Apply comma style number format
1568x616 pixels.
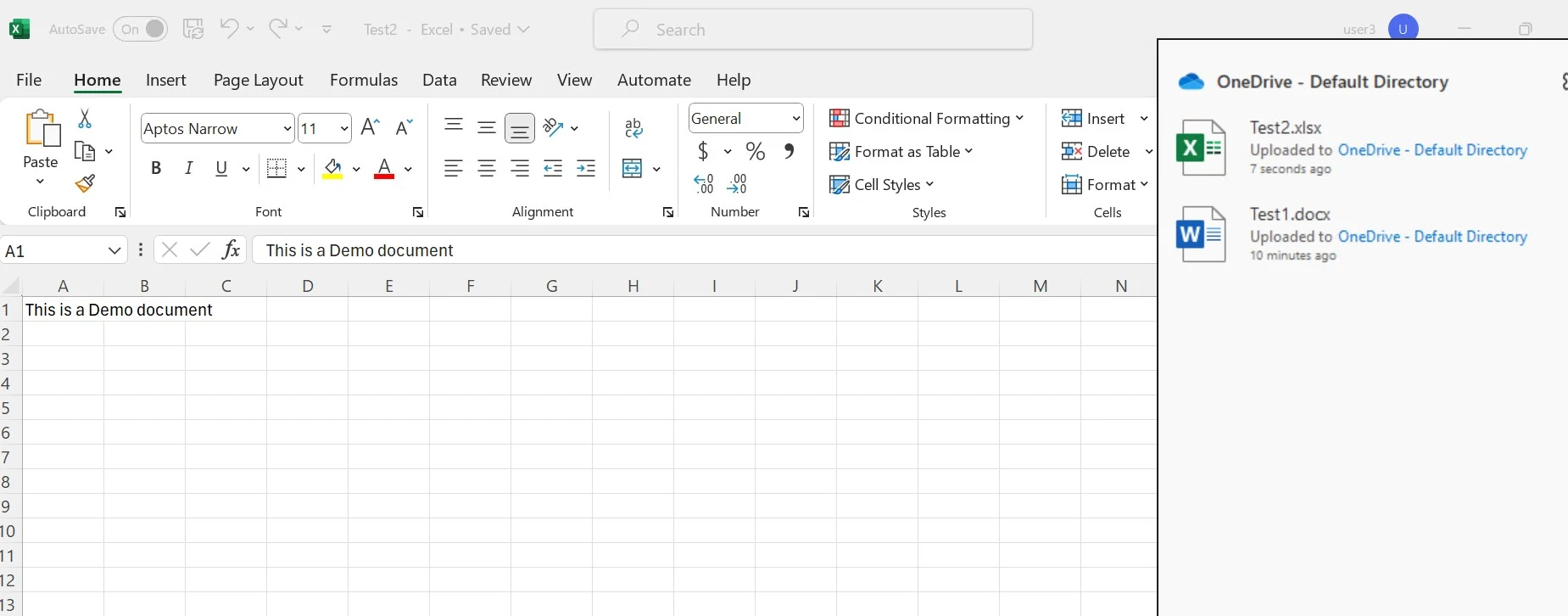pyautogui.click(x=789, y=151)
